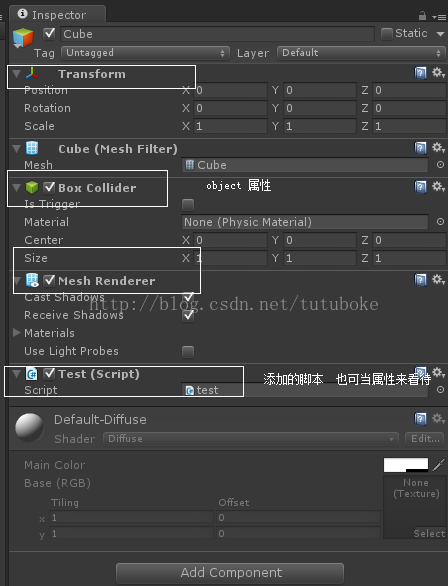The width and height of the screenshot is (448, 586).
Task: Uncheck Cast Shadows
Action: pos(188,297)
